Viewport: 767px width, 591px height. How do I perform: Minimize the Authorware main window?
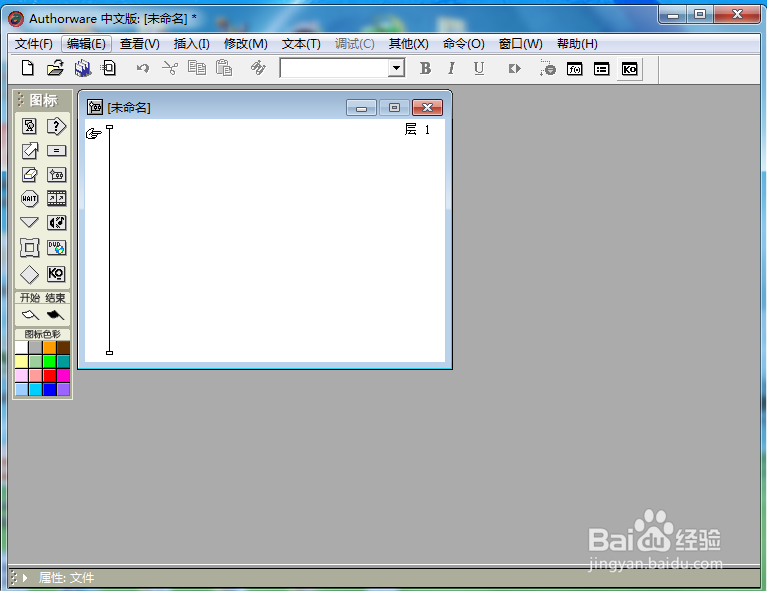coord(673,14)
